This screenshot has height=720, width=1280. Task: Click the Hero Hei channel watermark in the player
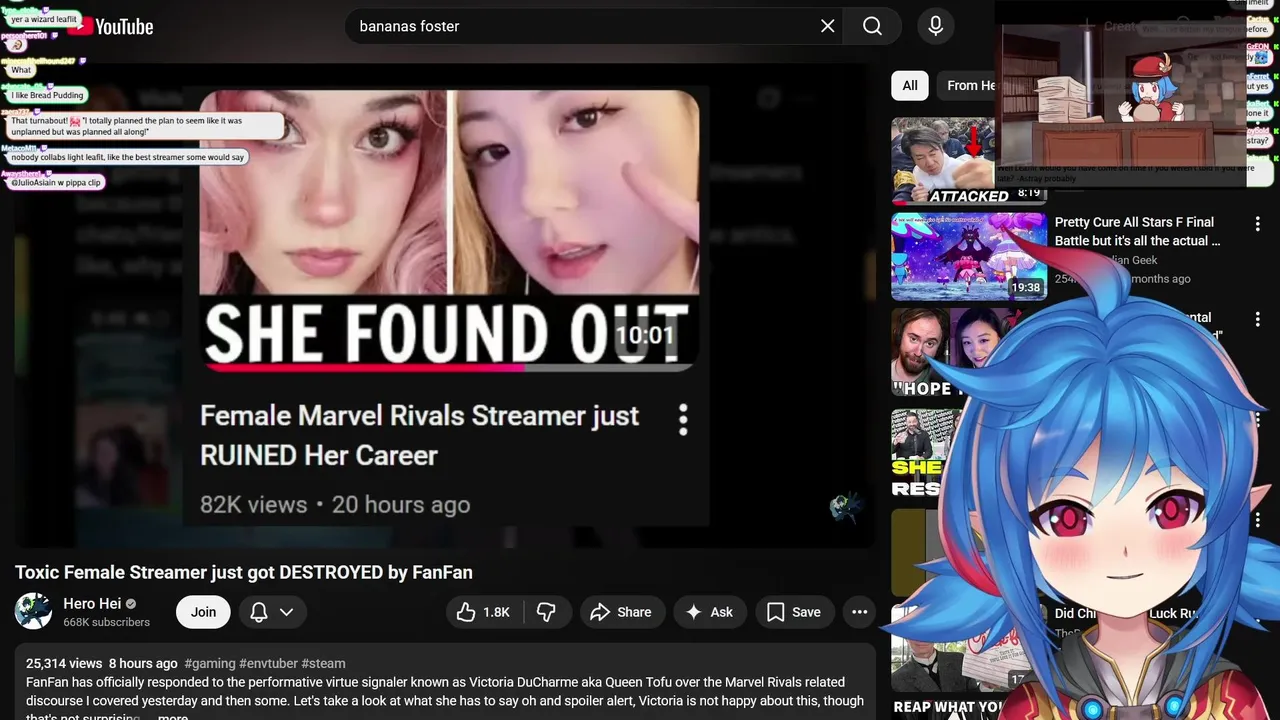click(846, 507)
